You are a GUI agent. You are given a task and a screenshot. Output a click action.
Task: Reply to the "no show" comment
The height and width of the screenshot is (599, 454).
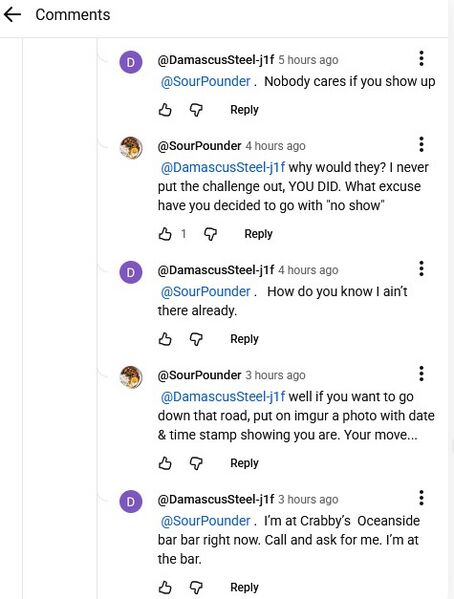click(x=258, y=234)
